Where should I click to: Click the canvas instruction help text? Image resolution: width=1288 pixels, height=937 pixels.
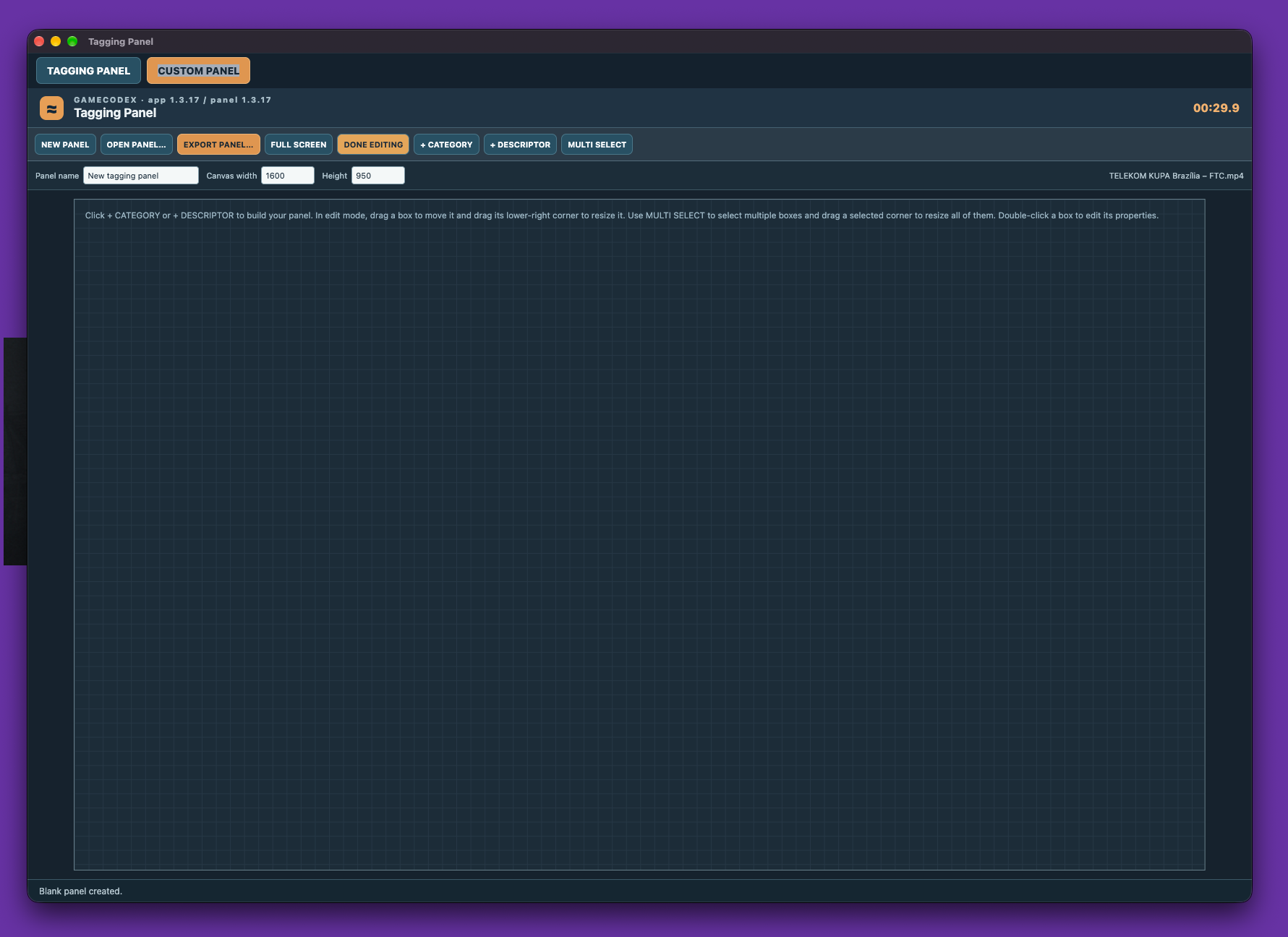[621, 215]
